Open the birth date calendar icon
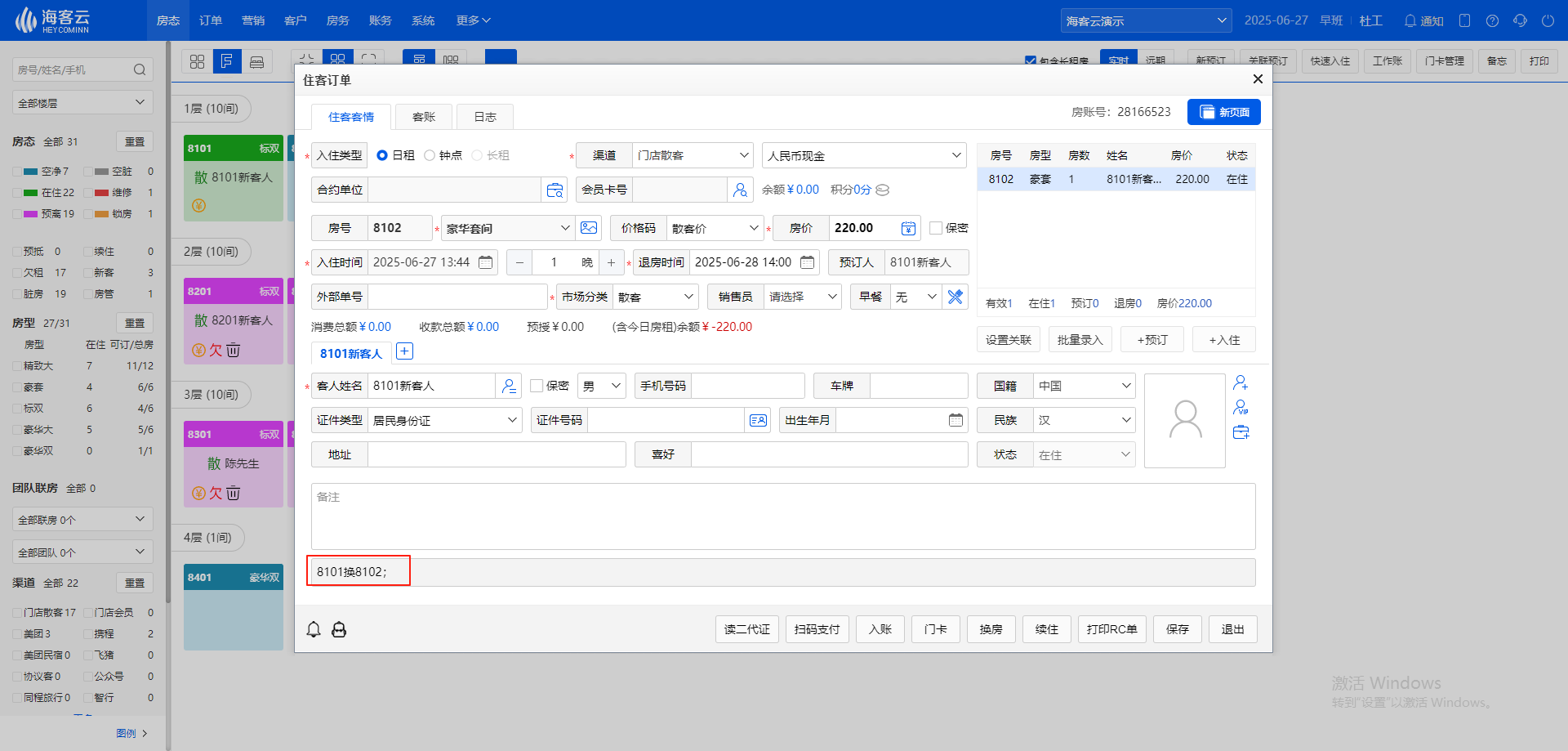This screenshot has width=1568, height=751. click(955, 420)
